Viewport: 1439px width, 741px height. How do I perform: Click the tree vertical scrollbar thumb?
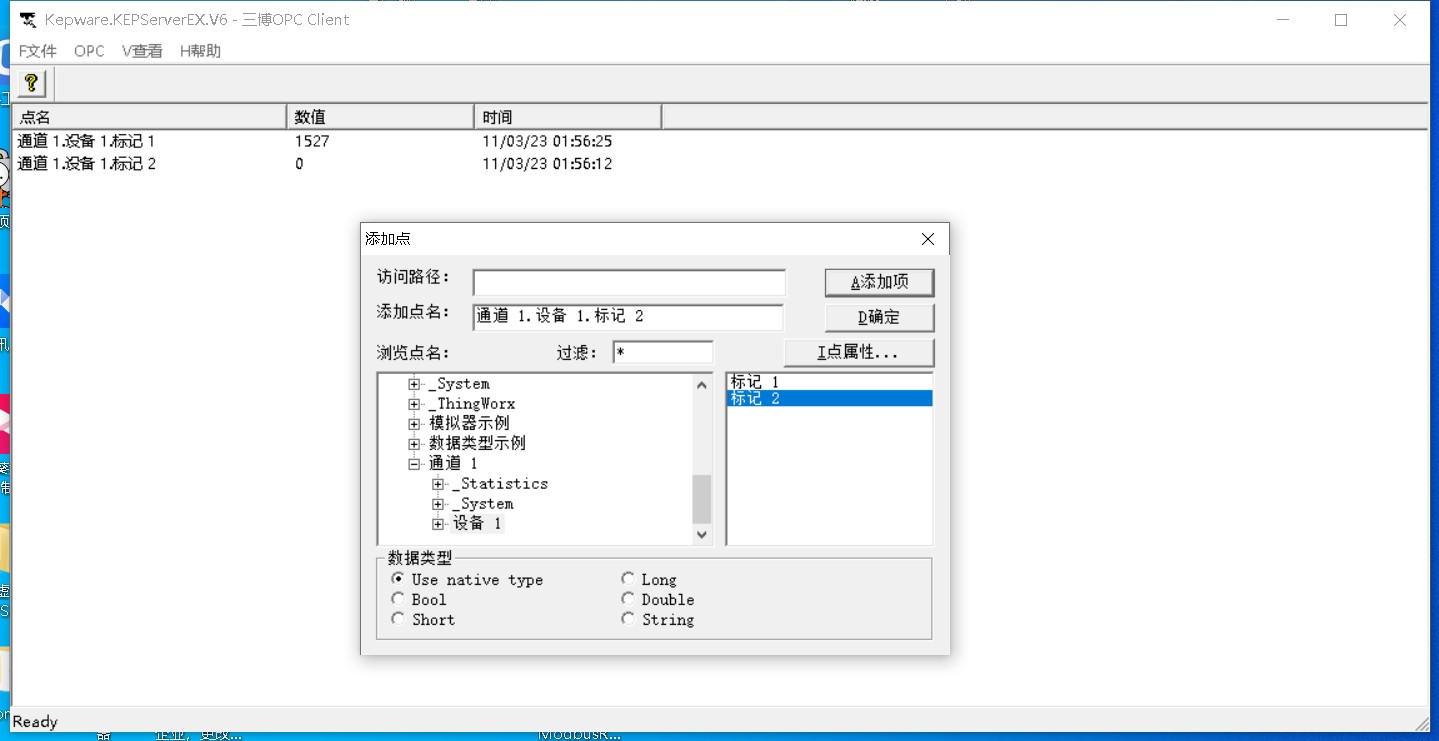pyautogui.click(x=702, y=499)
